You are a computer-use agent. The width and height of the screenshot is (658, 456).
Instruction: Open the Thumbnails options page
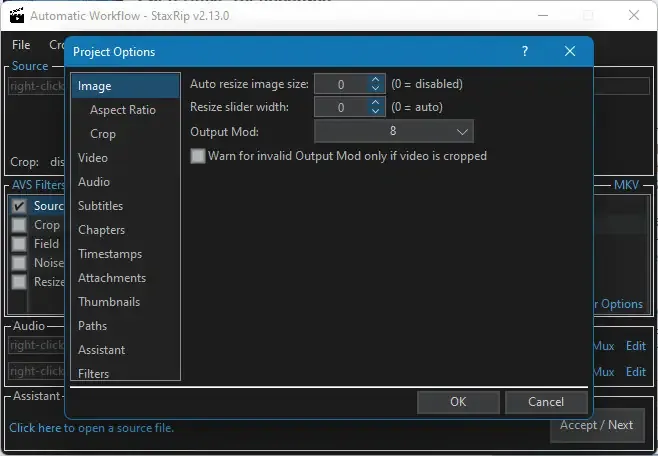click(x=109, y=302)
